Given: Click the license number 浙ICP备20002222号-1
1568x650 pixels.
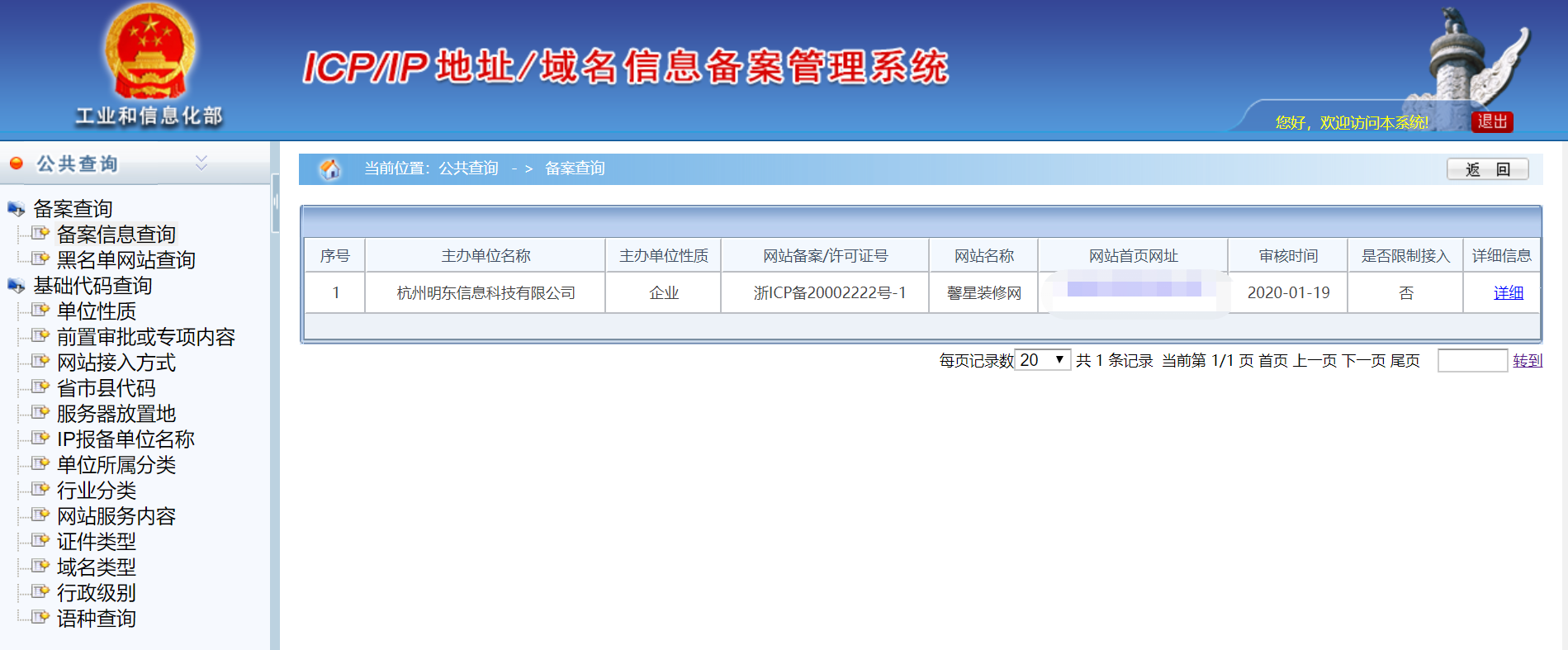Looking at the screenshot, I should 830,293.
